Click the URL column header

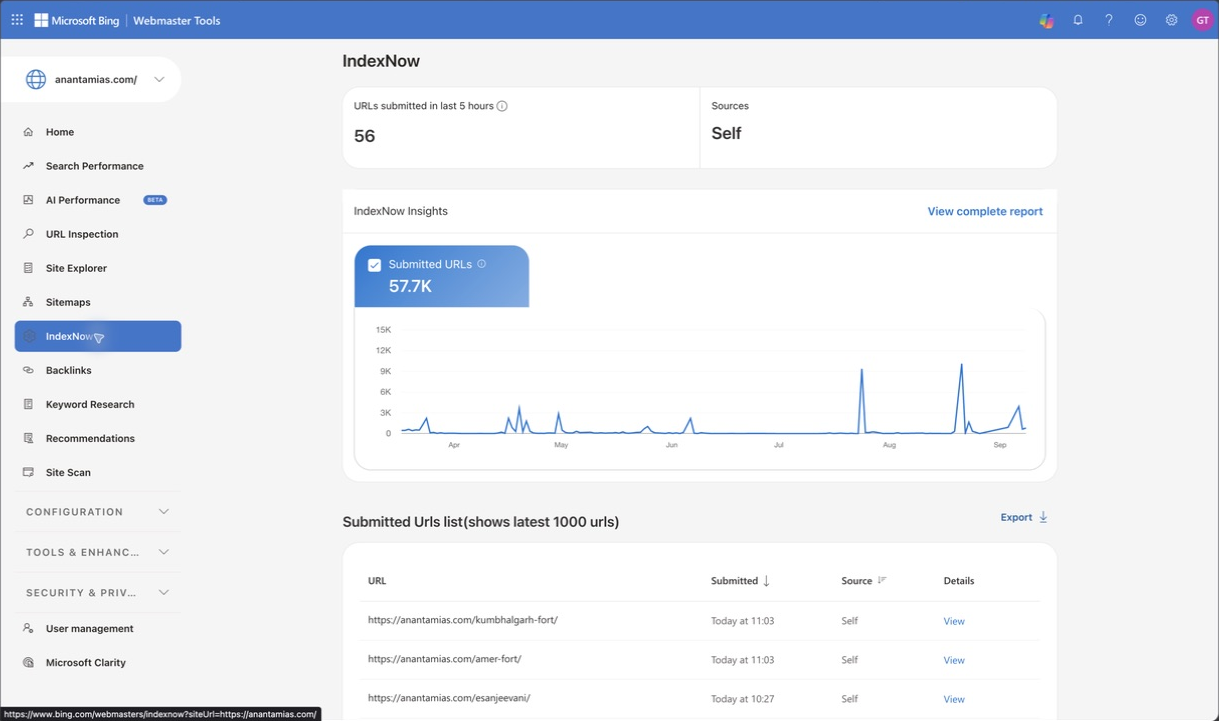tap(377, 581)
